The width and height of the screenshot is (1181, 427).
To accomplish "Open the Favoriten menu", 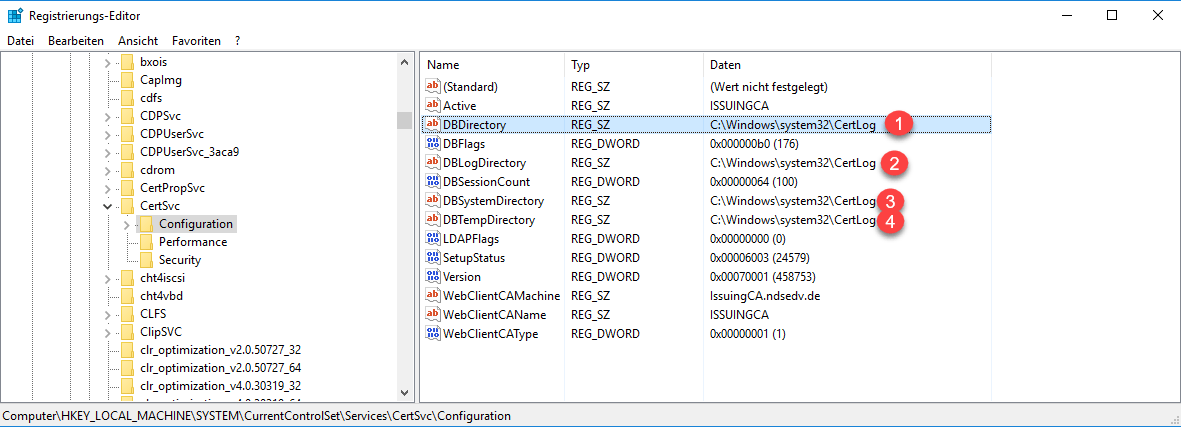I will (196, 41).
